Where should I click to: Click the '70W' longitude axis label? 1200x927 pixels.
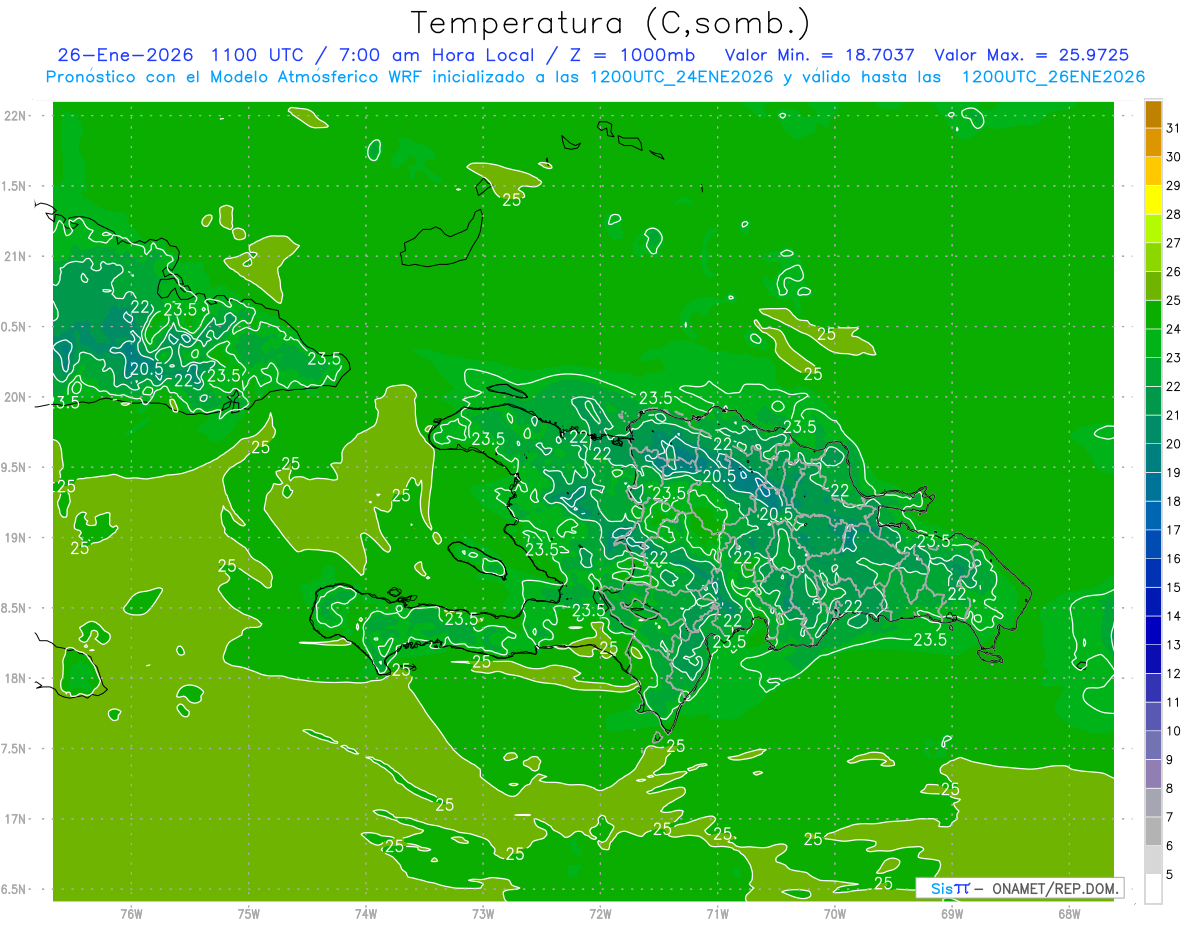coord(835,913)
